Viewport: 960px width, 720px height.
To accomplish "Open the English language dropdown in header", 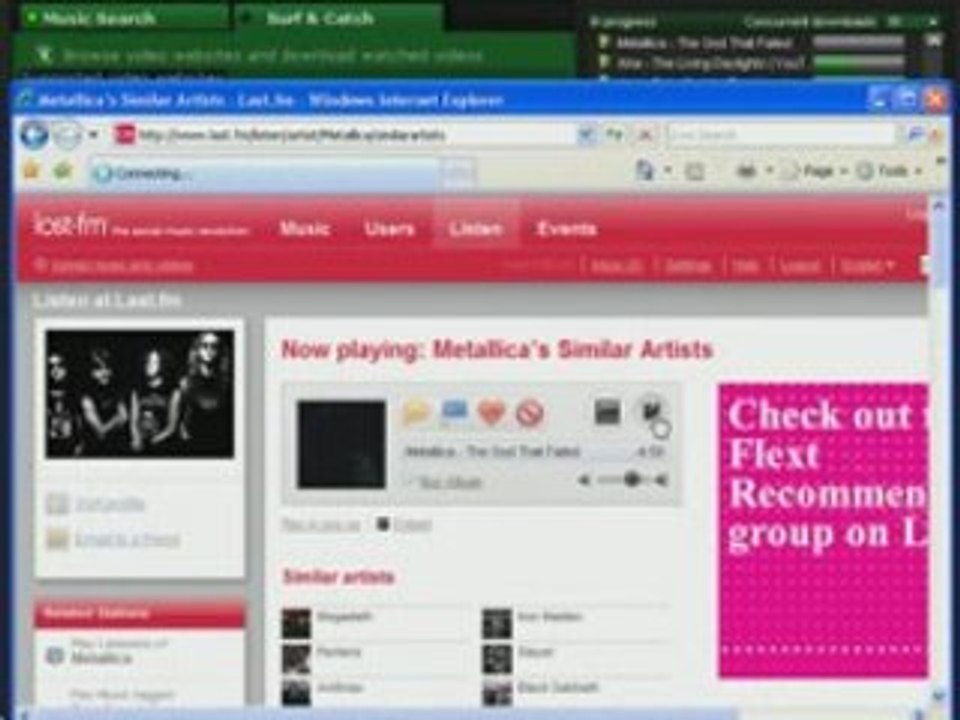I will tap(867, 266).
